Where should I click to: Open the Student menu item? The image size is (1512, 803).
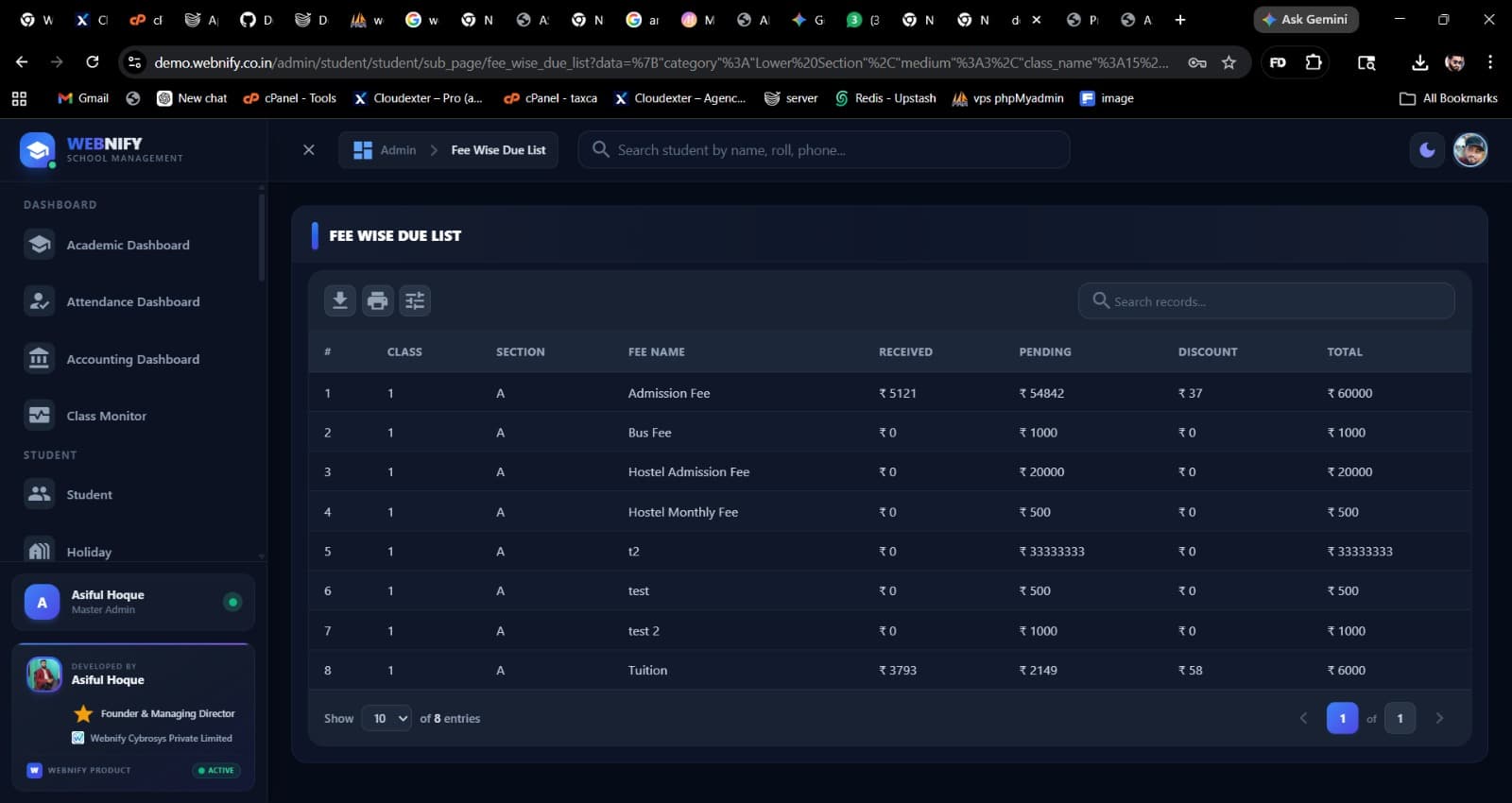click(89, 494)
